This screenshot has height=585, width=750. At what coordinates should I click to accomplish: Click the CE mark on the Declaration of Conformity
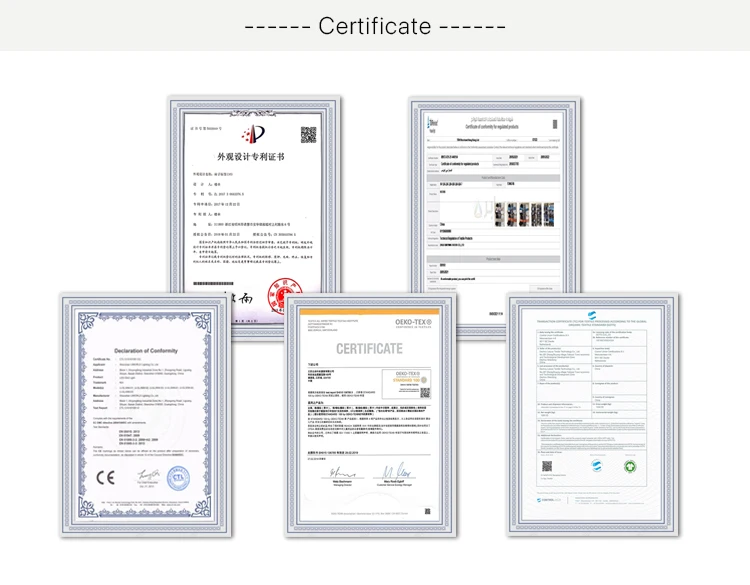coord(106,477)
